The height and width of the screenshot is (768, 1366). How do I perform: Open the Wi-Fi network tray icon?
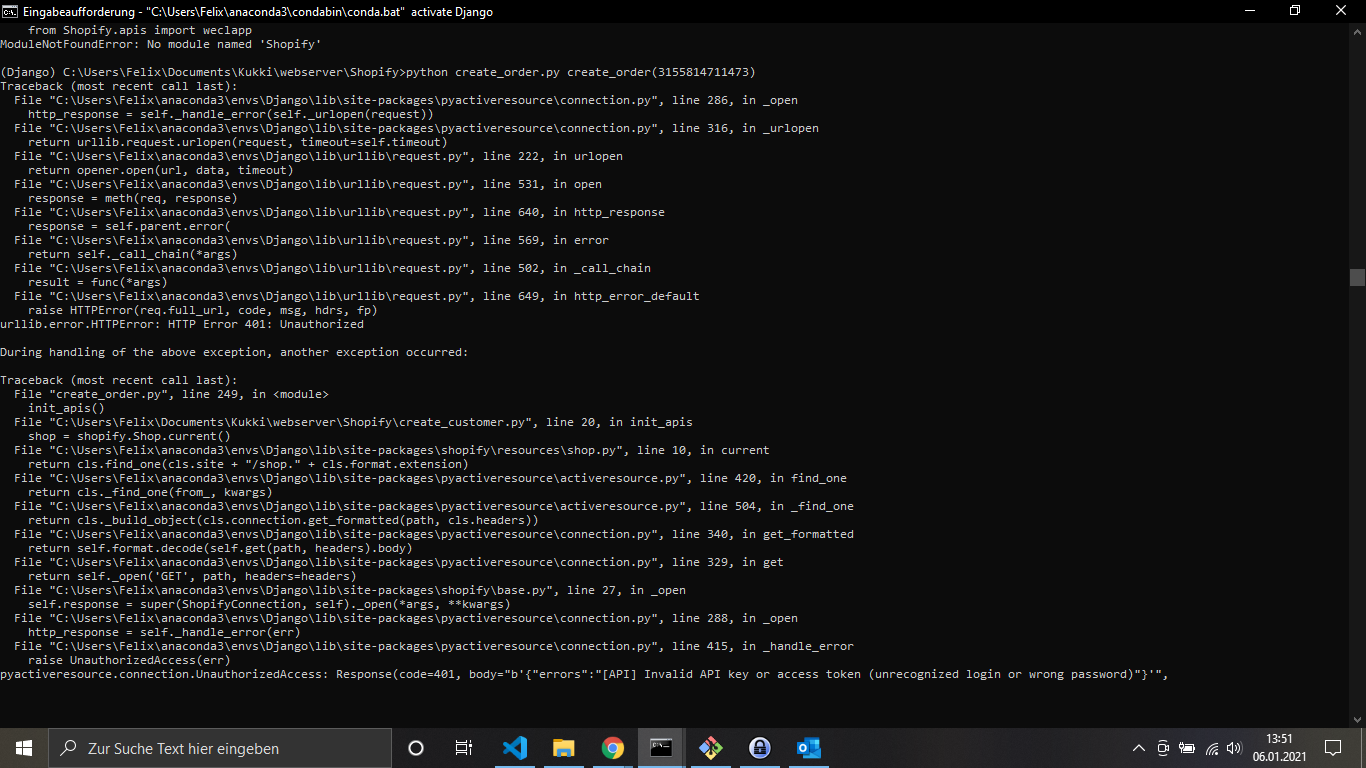pos(1211,748)
